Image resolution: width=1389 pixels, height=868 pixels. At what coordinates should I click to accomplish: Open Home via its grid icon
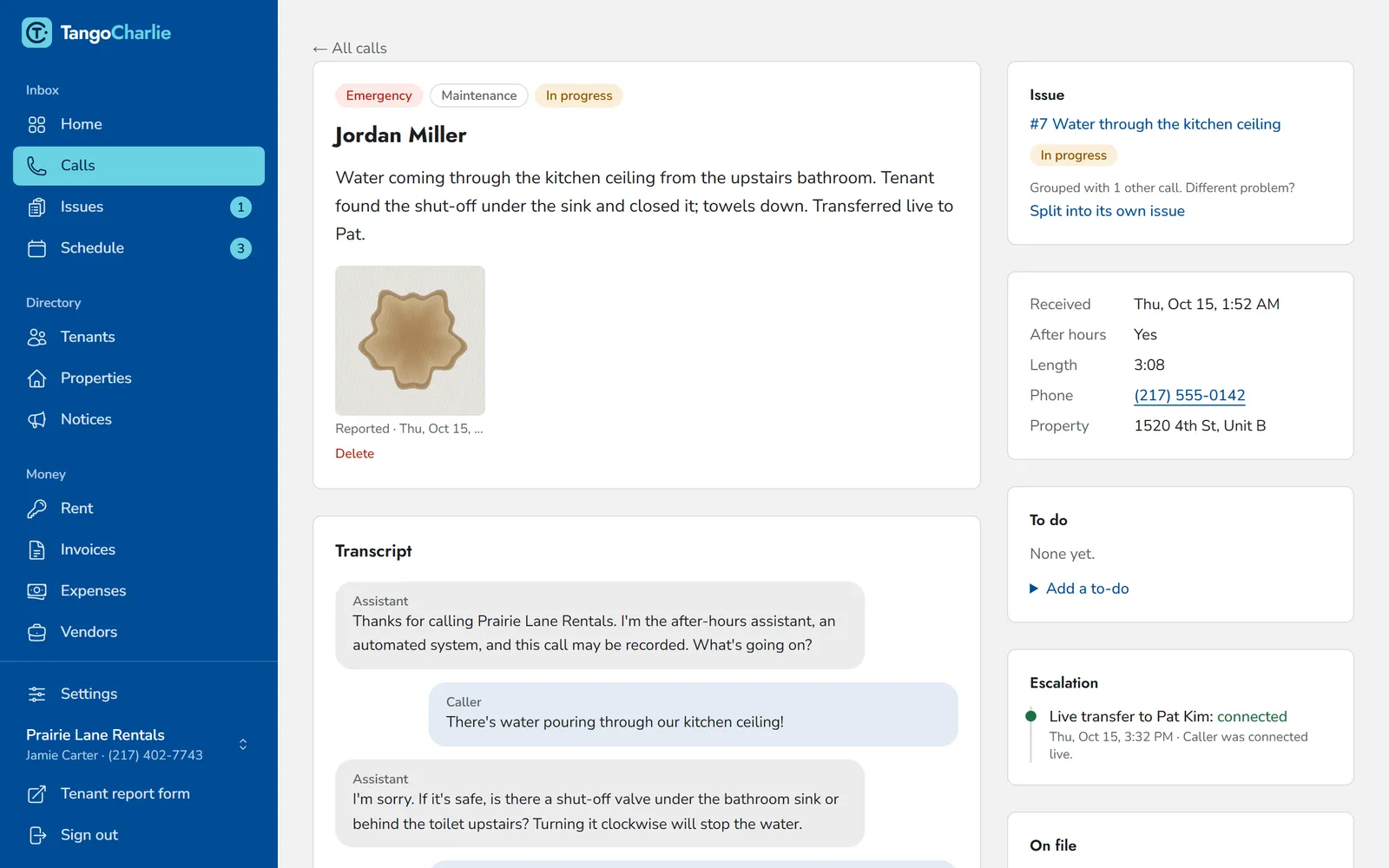pos(36,125)
